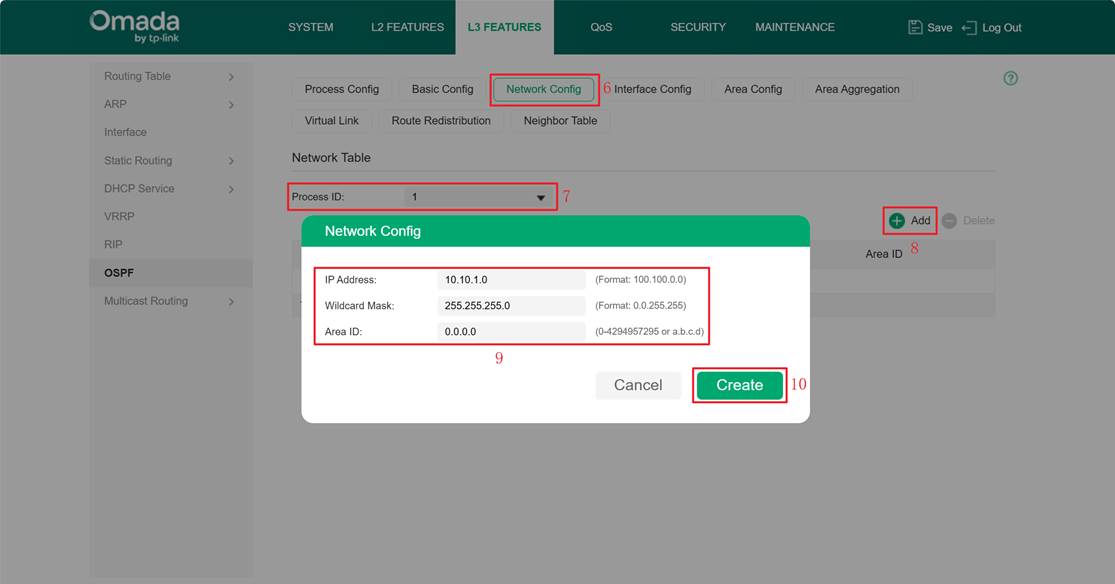Image resolution: width=1115 pixels, height=584 pixels.
Task: Select VRRP in the sidebar
Action: (119, 216)
